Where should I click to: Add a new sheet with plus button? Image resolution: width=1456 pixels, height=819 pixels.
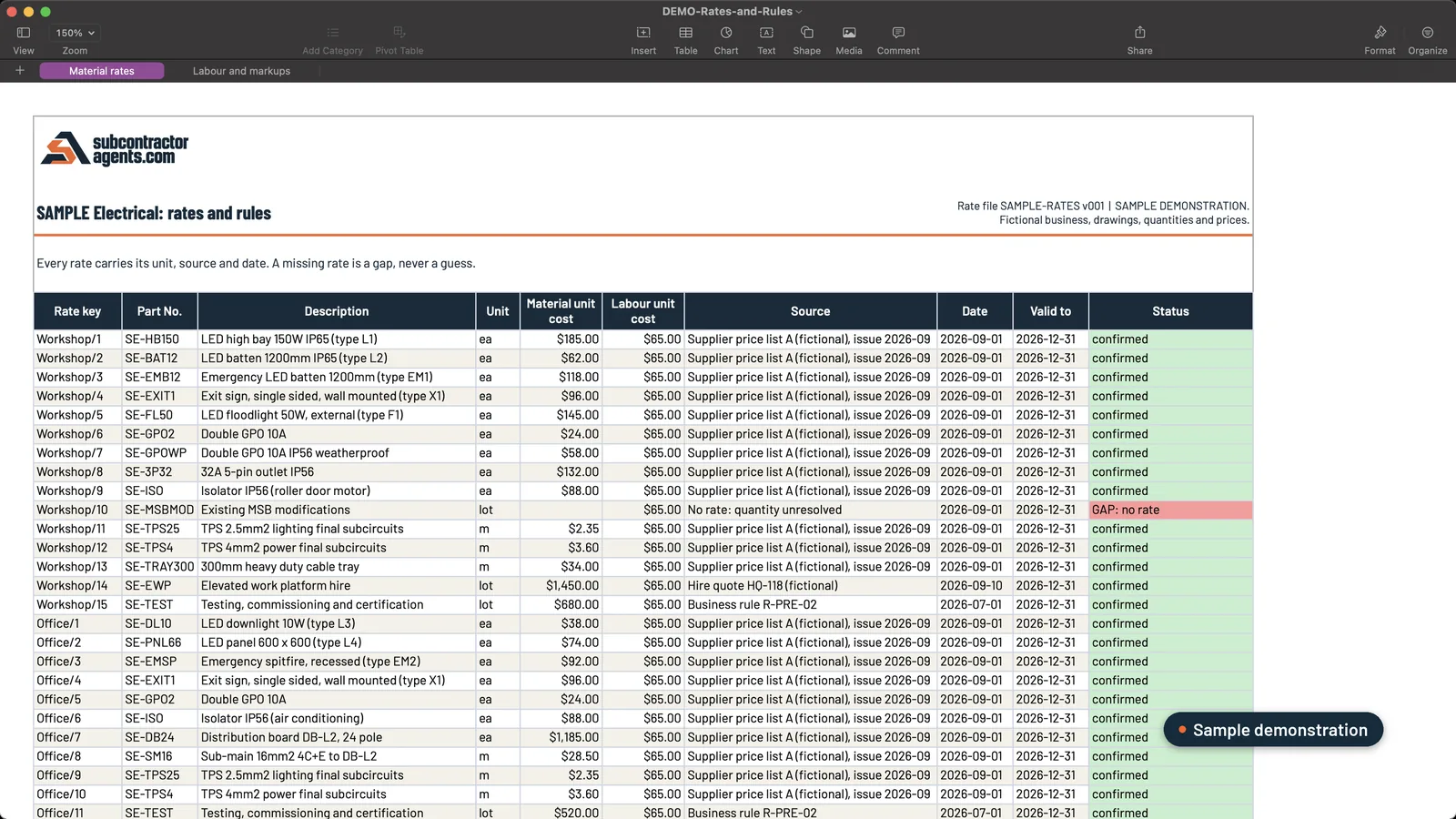pyautogui.click(x=19, y=70)
